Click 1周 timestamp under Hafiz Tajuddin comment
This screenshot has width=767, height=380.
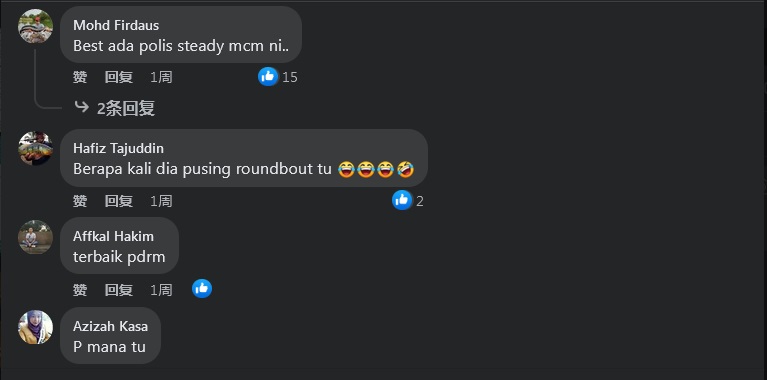click(161, 201)
